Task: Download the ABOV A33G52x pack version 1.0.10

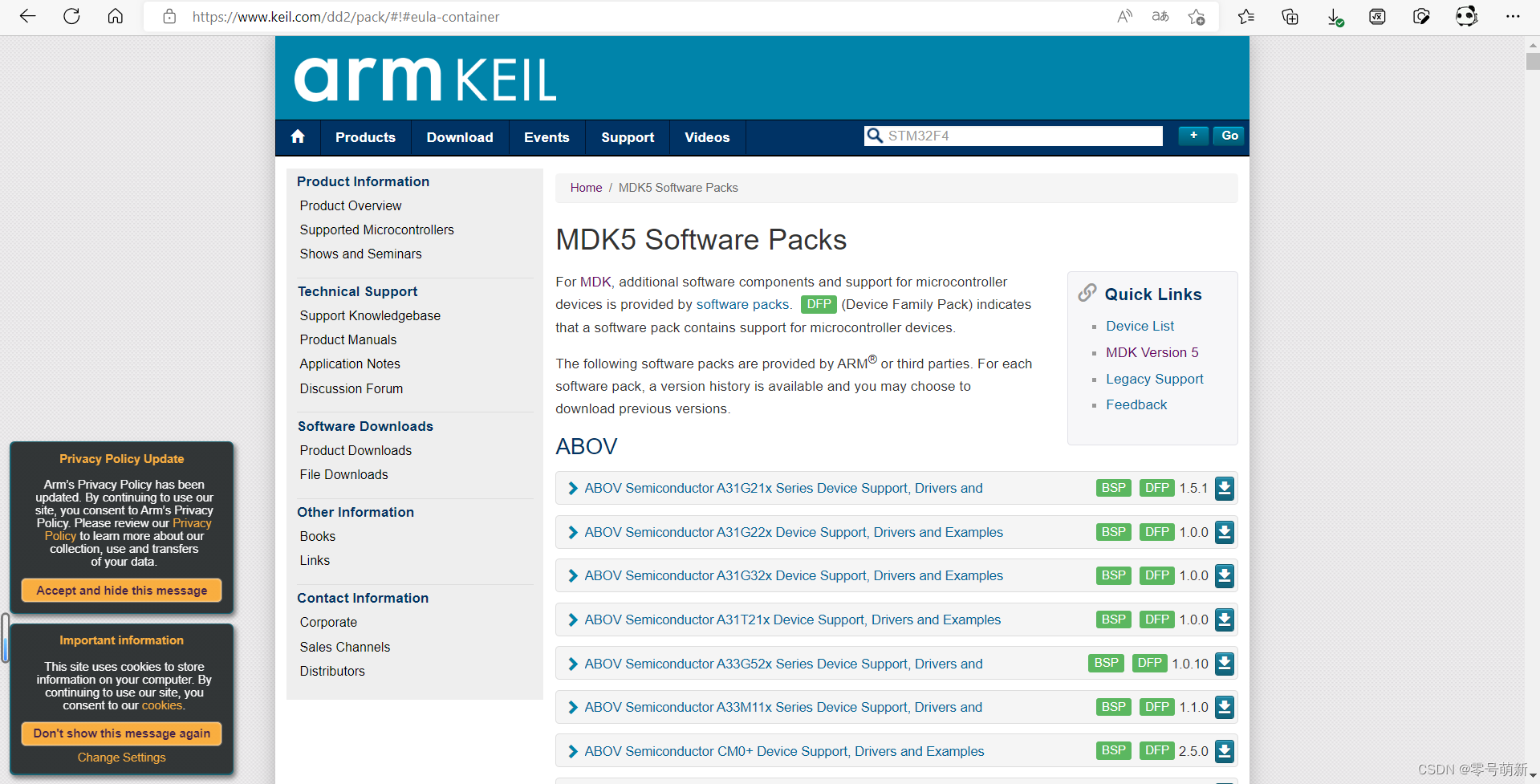Action: click(x=1224, y=664)
